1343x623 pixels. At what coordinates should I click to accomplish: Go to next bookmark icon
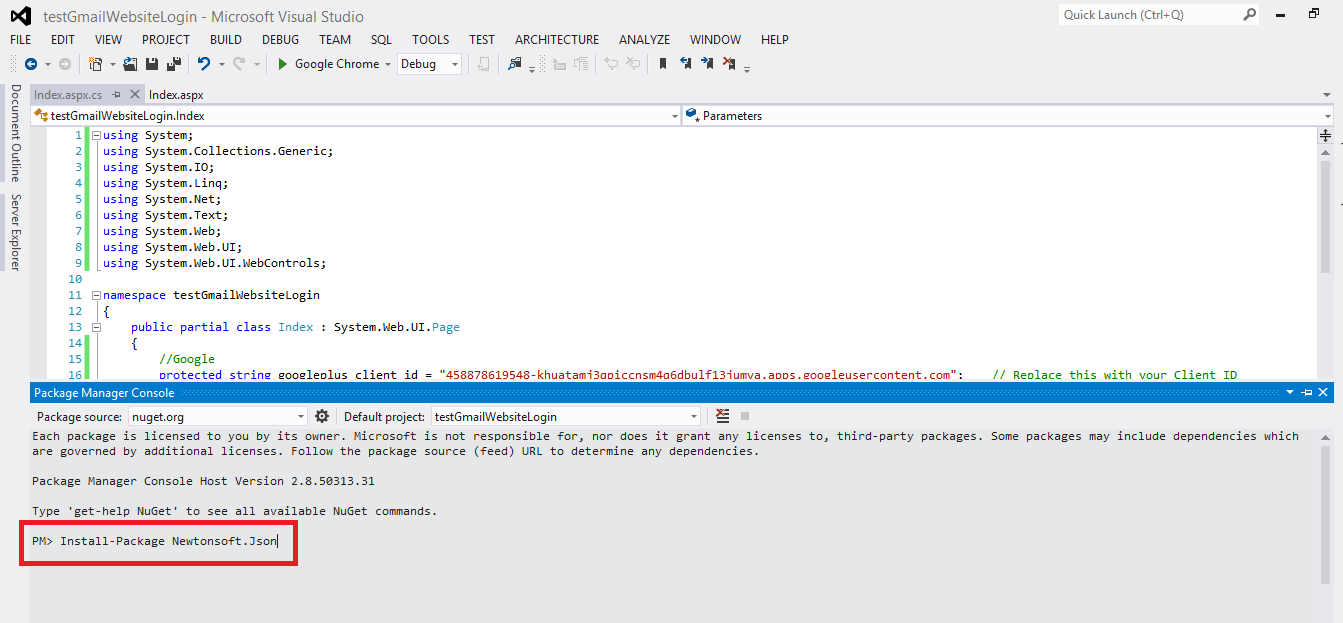tap(707, 64)
